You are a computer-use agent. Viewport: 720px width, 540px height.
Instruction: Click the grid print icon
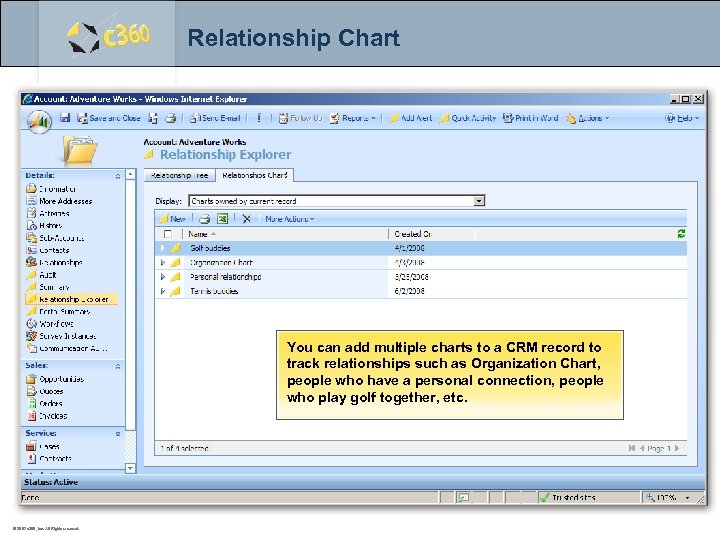204,219
